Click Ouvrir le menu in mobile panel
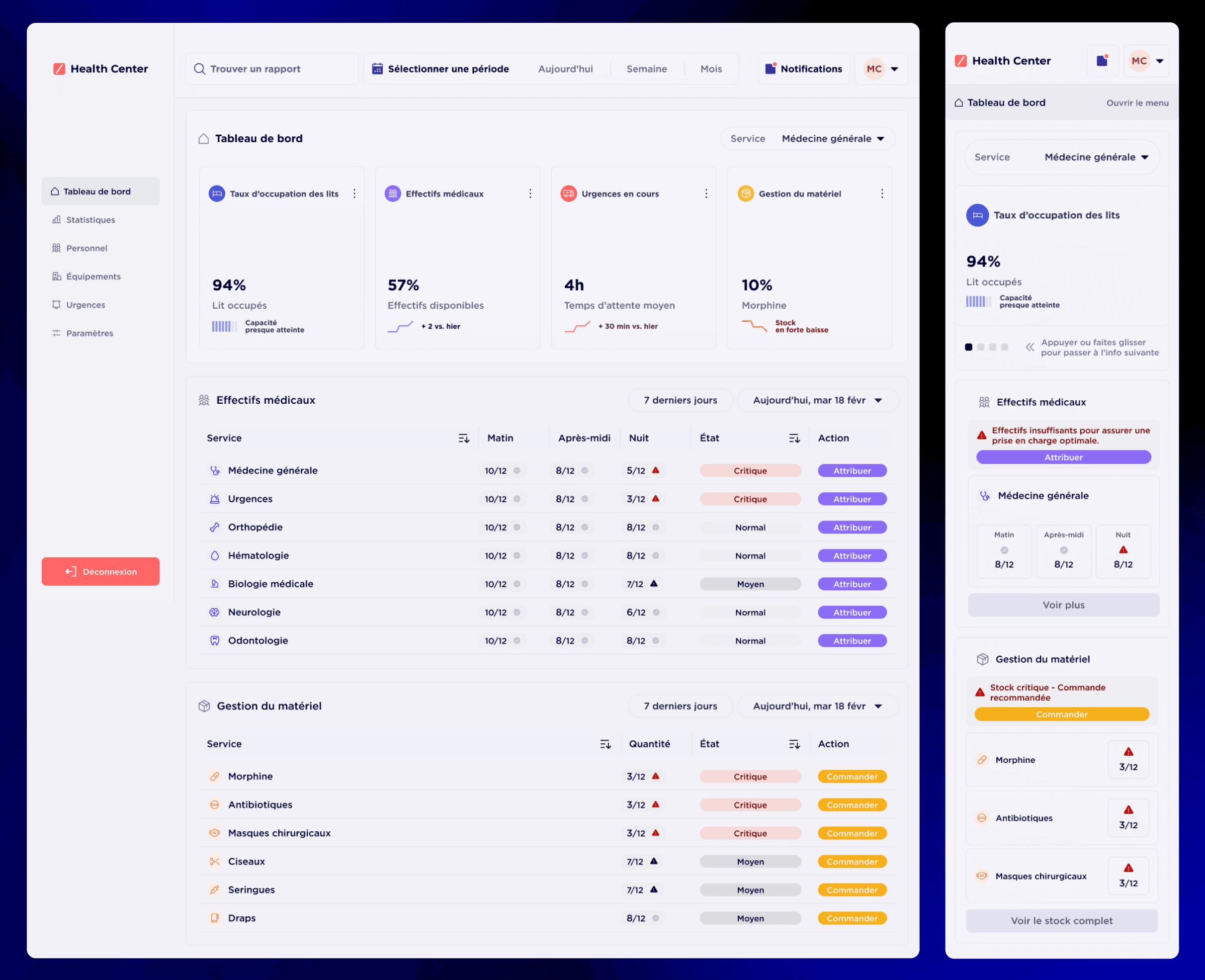The image size is (1205, 980). click(x=1137, y=103)
